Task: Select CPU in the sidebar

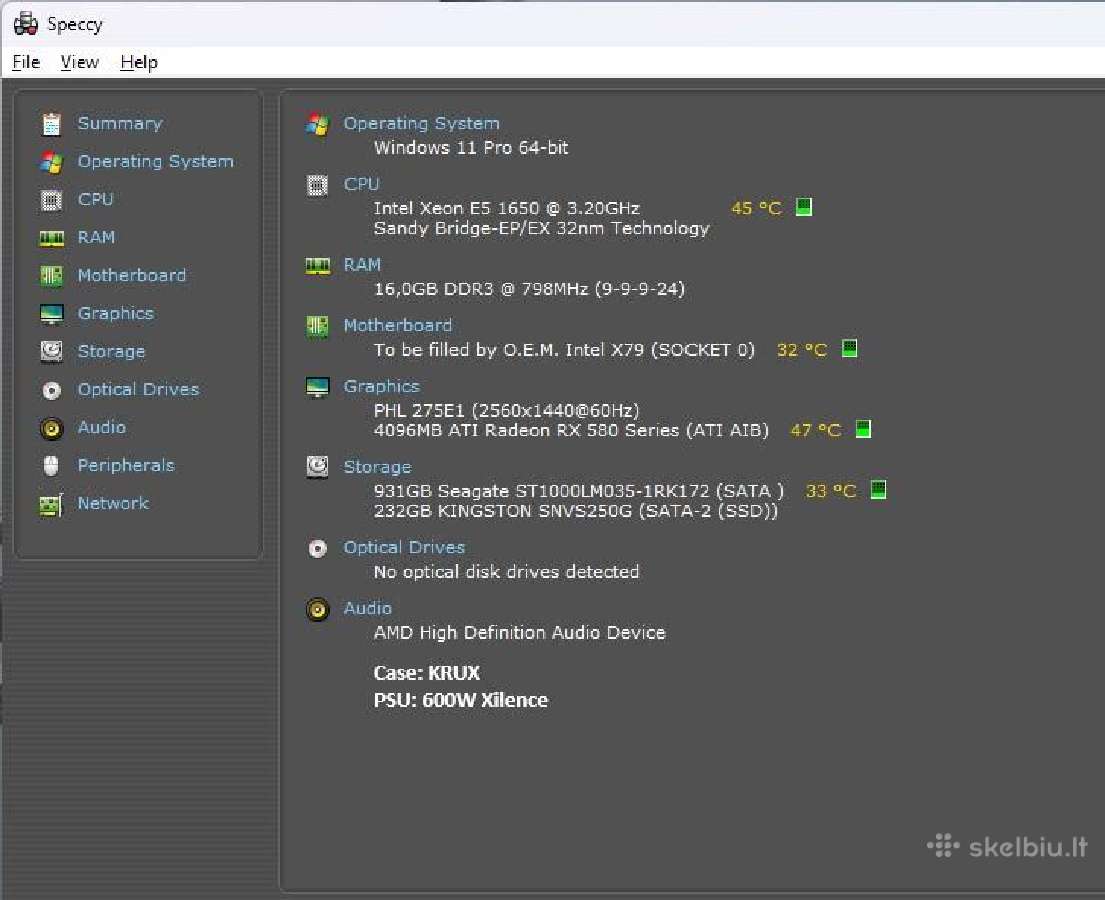Action: click(95, 199)
